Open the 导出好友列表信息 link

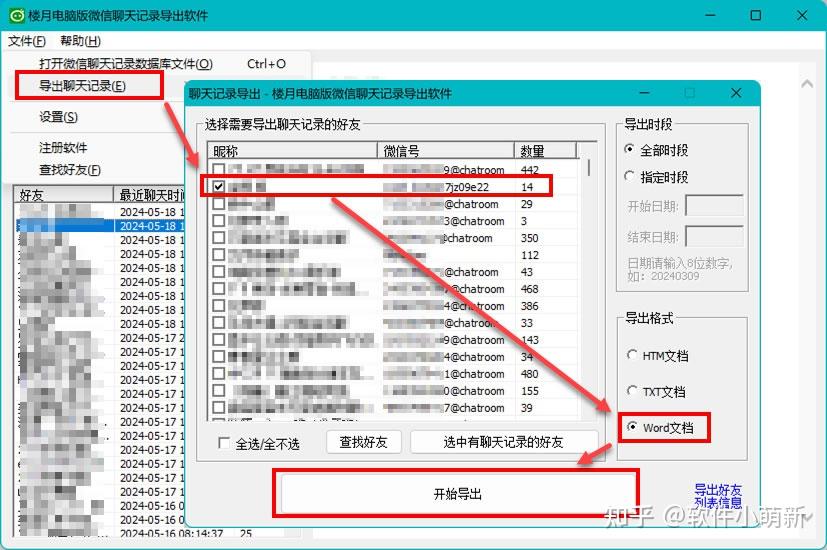(x=718, y=496)
